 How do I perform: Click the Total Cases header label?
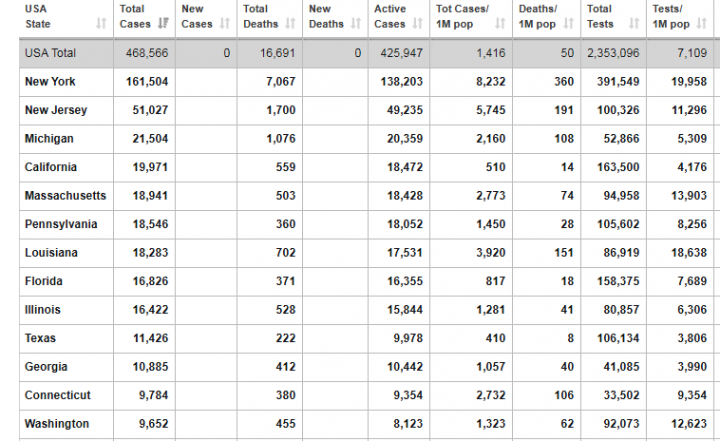point(135,16)
